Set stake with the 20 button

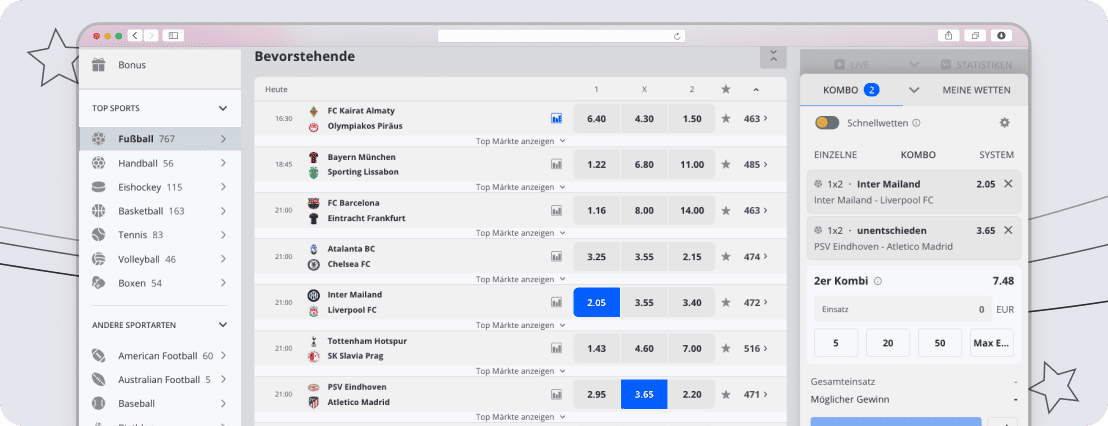pyautogui.click(x=887, y=343)
